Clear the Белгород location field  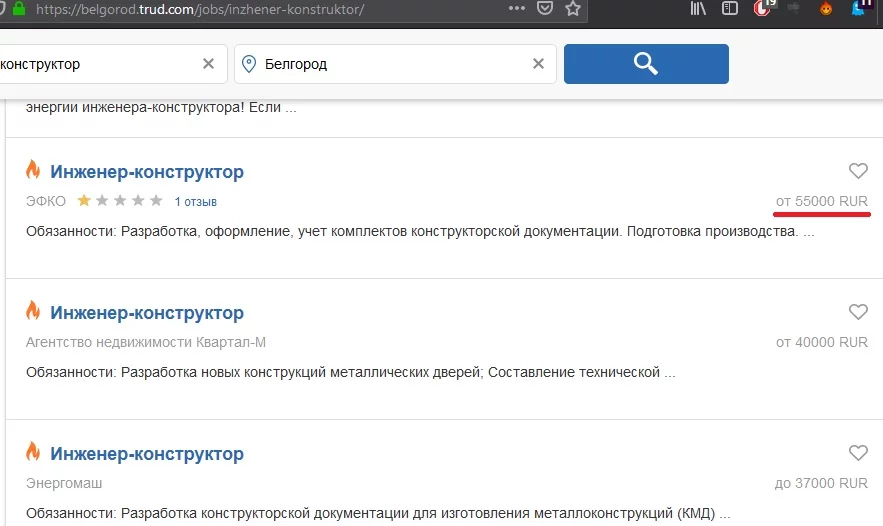click(538, 64)
